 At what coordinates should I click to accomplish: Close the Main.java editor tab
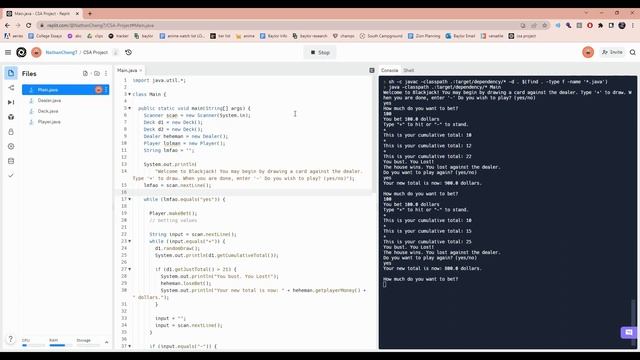click(141, 70)
